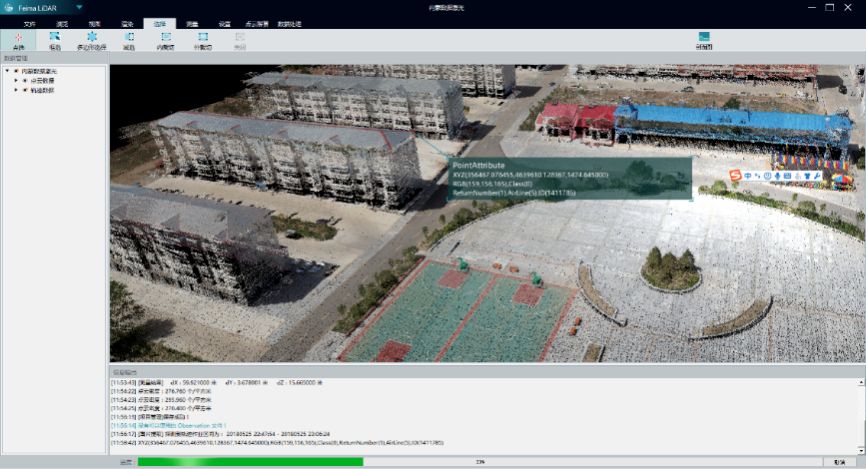Open the profile view (剖面图) tool
This screenshot has width=866, height=469.
(x=704, y=40)
